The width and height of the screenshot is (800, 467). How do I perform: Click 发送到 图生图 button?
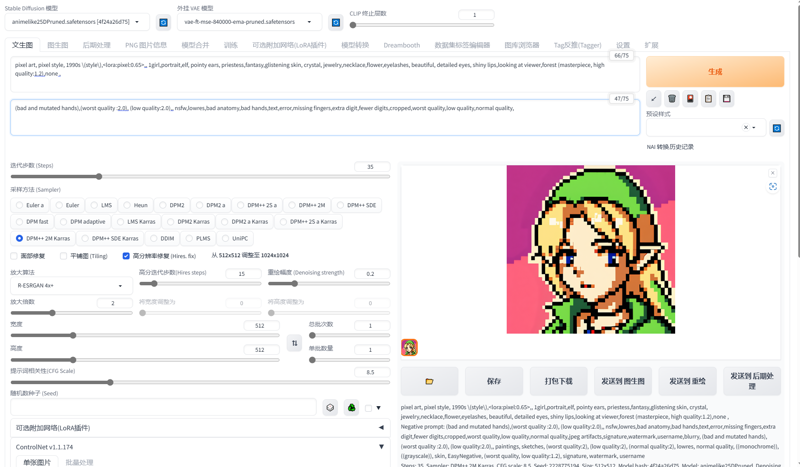(x=623, y=381)
